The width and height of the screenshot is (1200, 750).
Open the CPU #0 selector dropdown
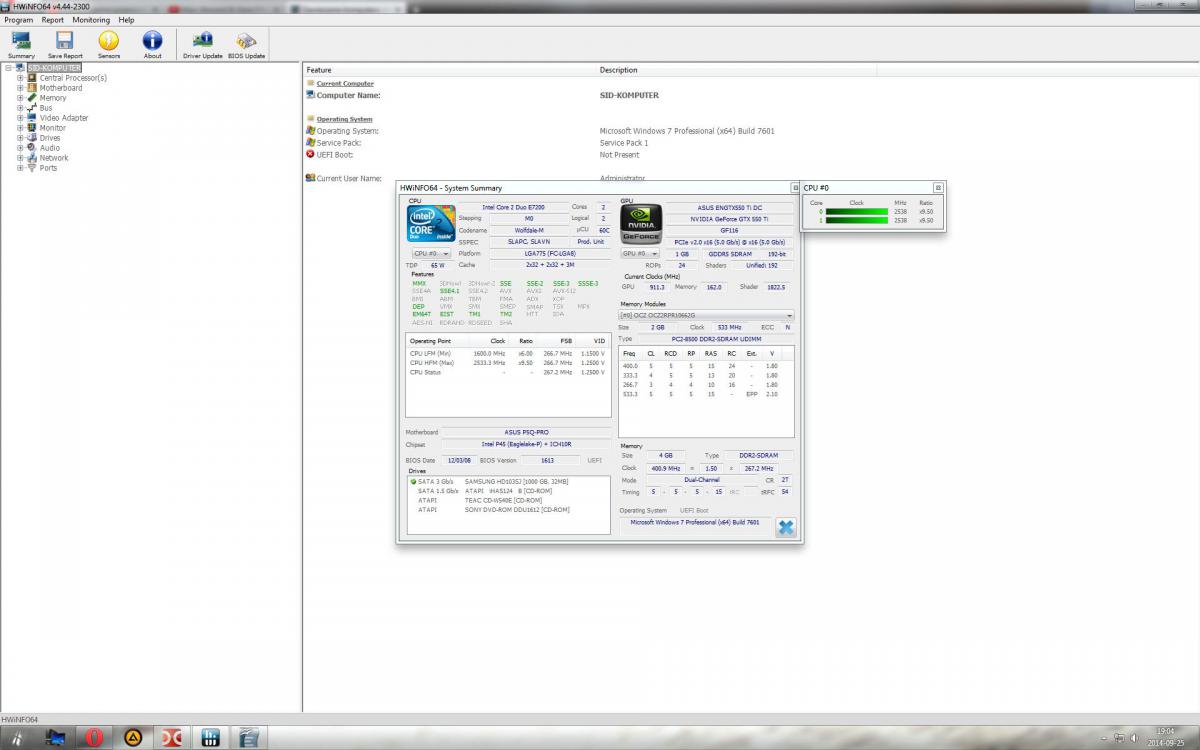pos(431,254)
